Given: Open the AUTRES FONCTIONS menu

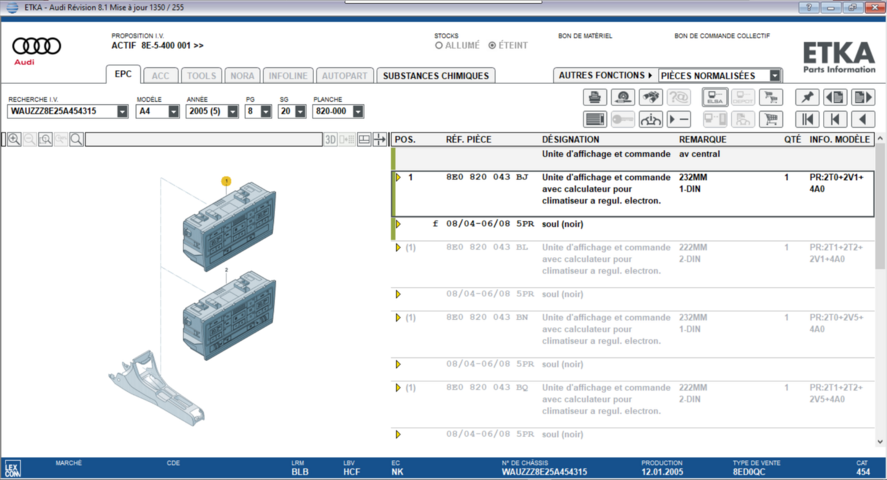Looking at the screenshot, I should click(605, 75).
